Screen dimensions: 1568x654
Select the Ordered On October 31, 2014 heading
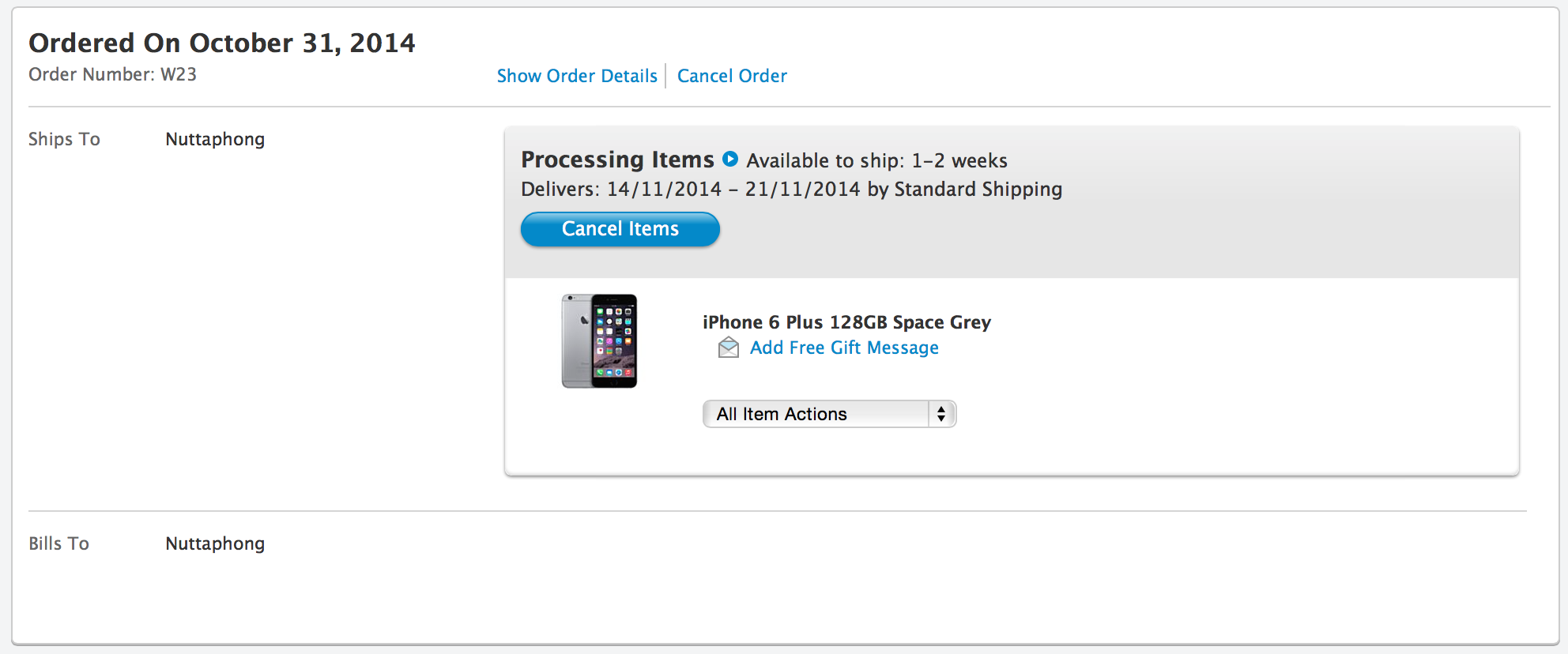click(222, 43)
